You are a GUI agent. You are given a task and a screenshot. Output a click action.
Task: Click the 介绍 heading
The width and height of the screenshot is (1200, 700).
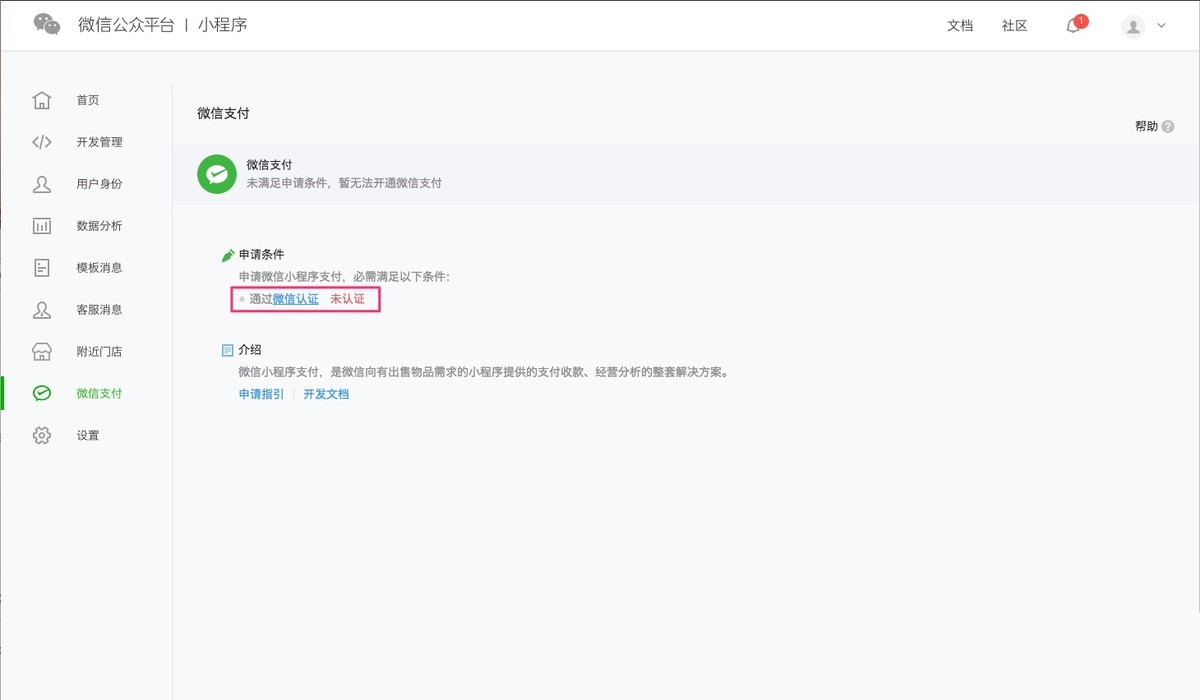250,351
